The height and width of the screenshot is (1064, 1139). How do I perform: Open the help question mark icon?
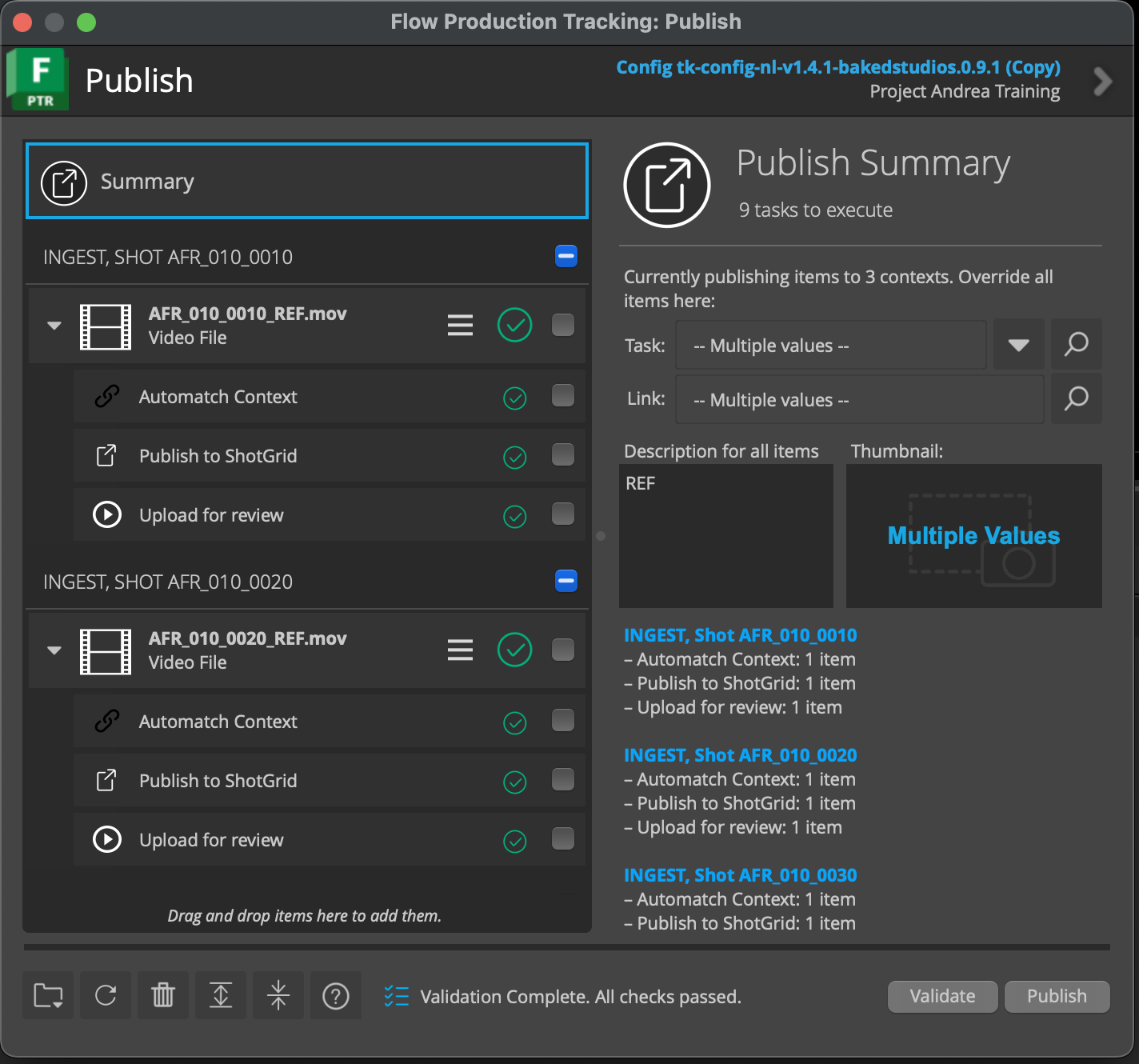click(x=336, y=996)
